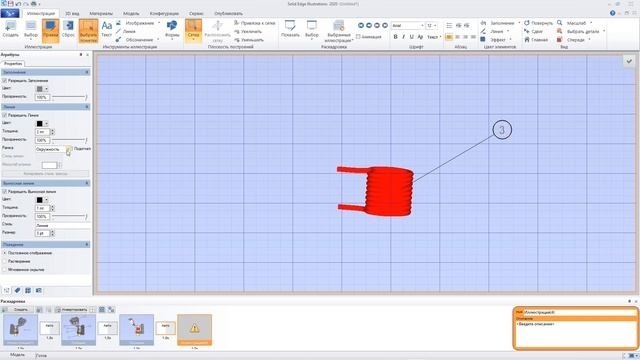This screenshot has height=360, width=640.
Task: Toggle the Сетка grid button
Action: (x=193, y=30)
